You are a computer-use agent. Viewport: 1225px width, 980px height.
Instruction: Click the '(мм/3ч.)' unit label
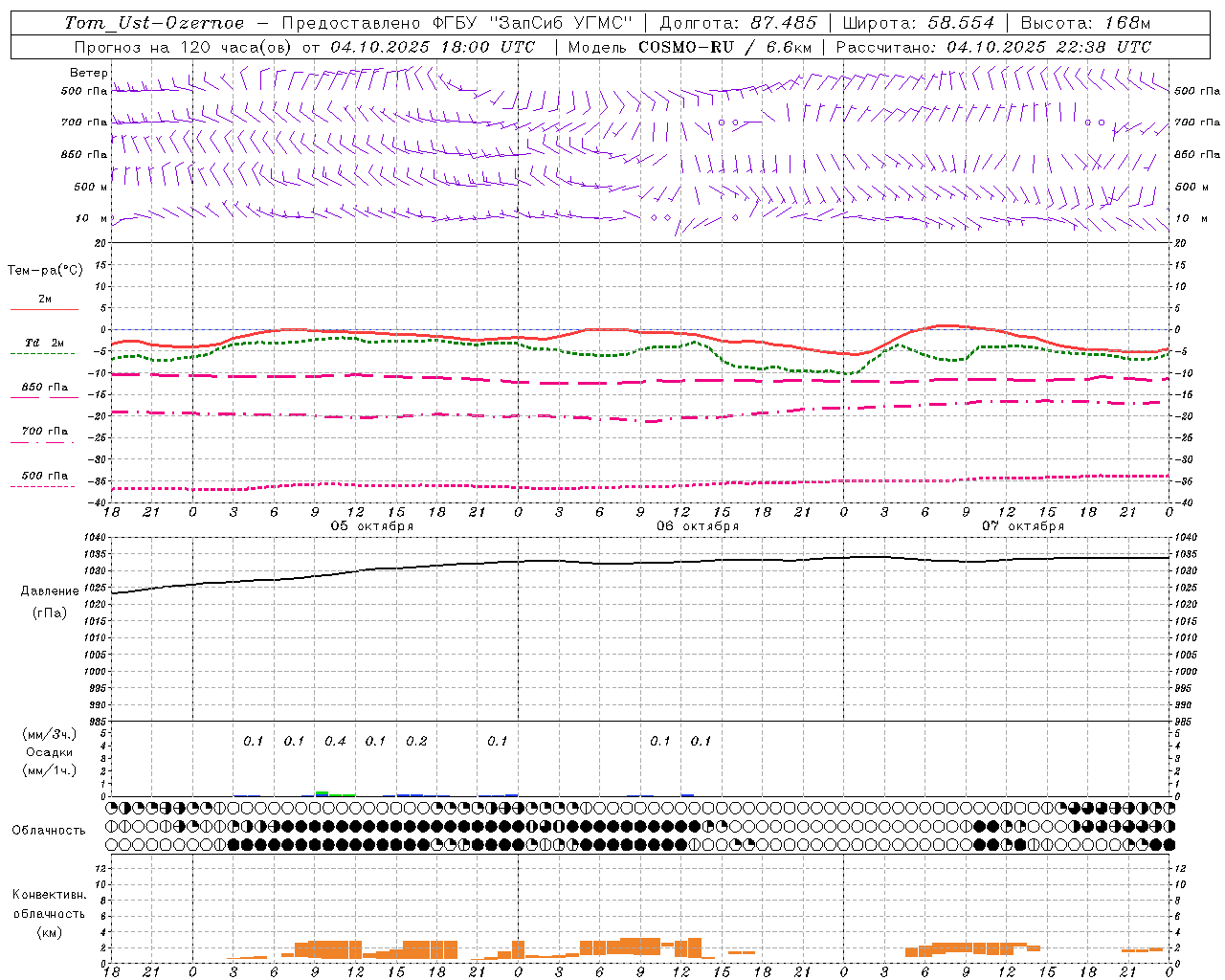(x=50, y=734)
